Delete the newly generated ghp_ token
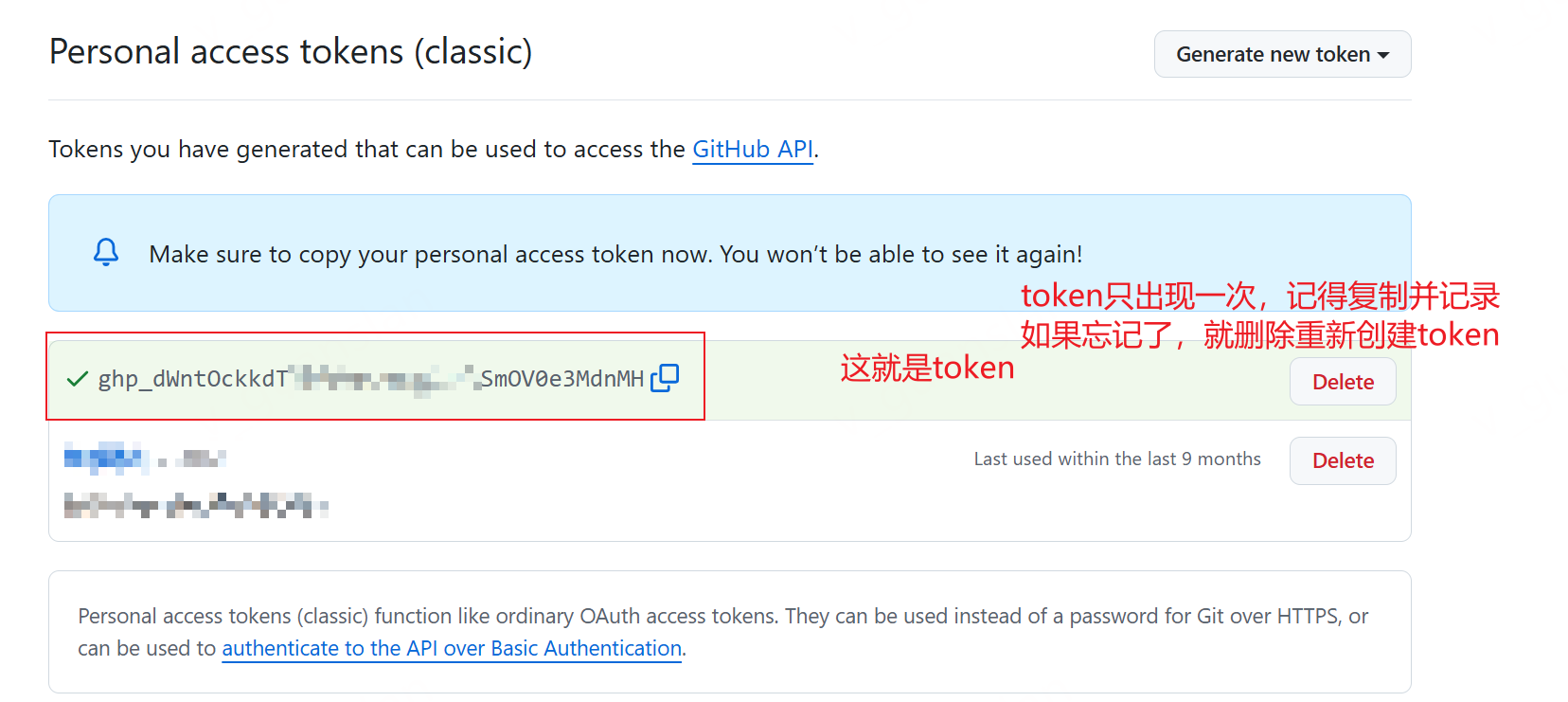This screenshot has width=1568, height=702. (x=1342, y=382)
